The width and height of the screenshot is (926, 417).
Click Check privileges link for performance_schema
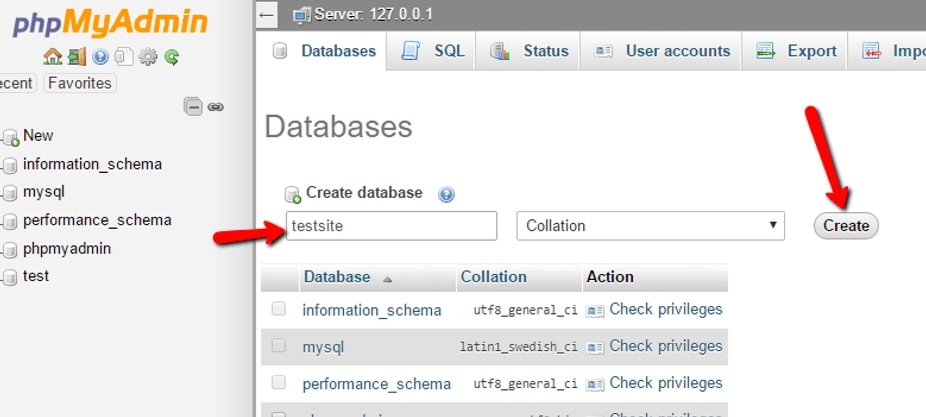point(666,383)
